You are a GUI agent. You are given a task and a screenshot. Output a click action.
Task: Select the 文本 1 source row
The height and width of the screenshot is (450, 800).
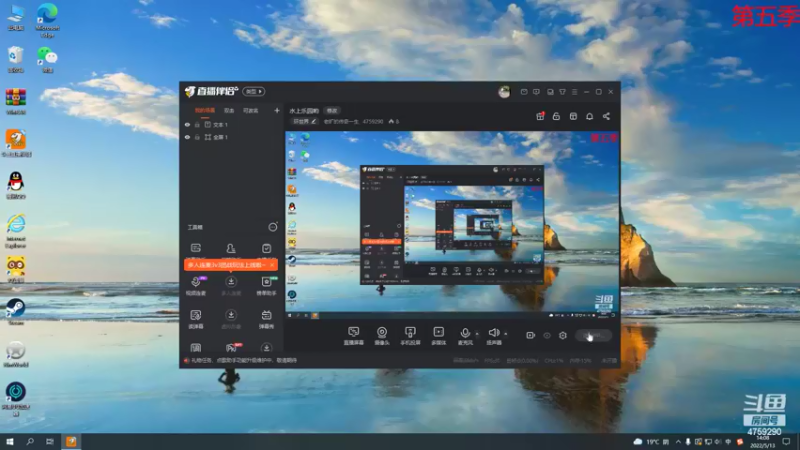click(232, 124)
